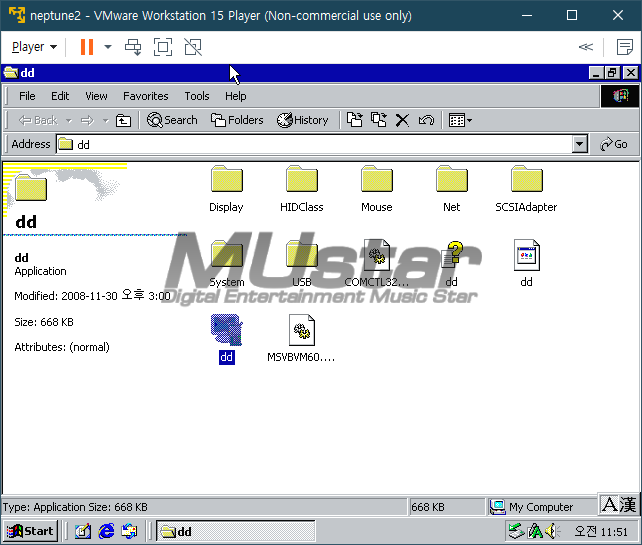This screenshot has width=642, height=545.
Task: Pause the virtual machine
Action: click(87, 47)
